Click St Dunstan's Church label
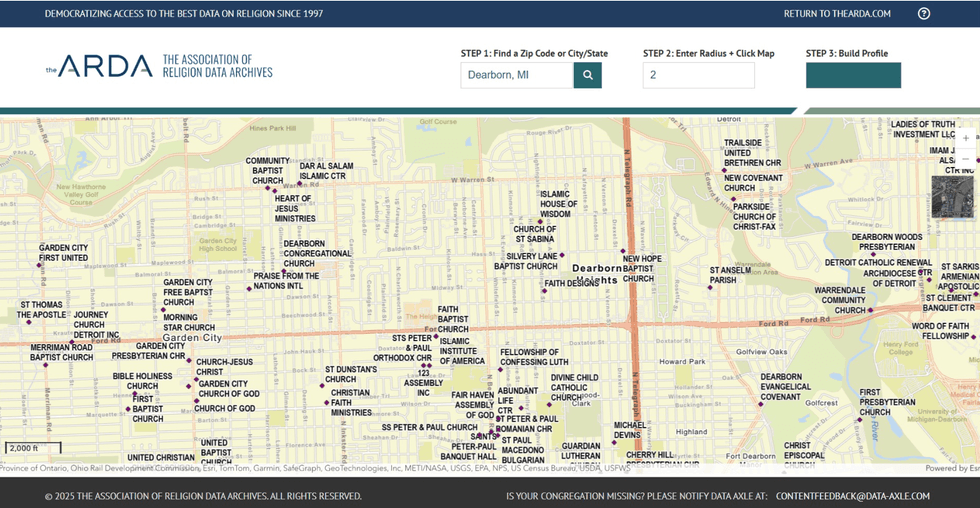The width and height of the screenshot is (980, 508). pyautogui.click(x=351, y=374)
